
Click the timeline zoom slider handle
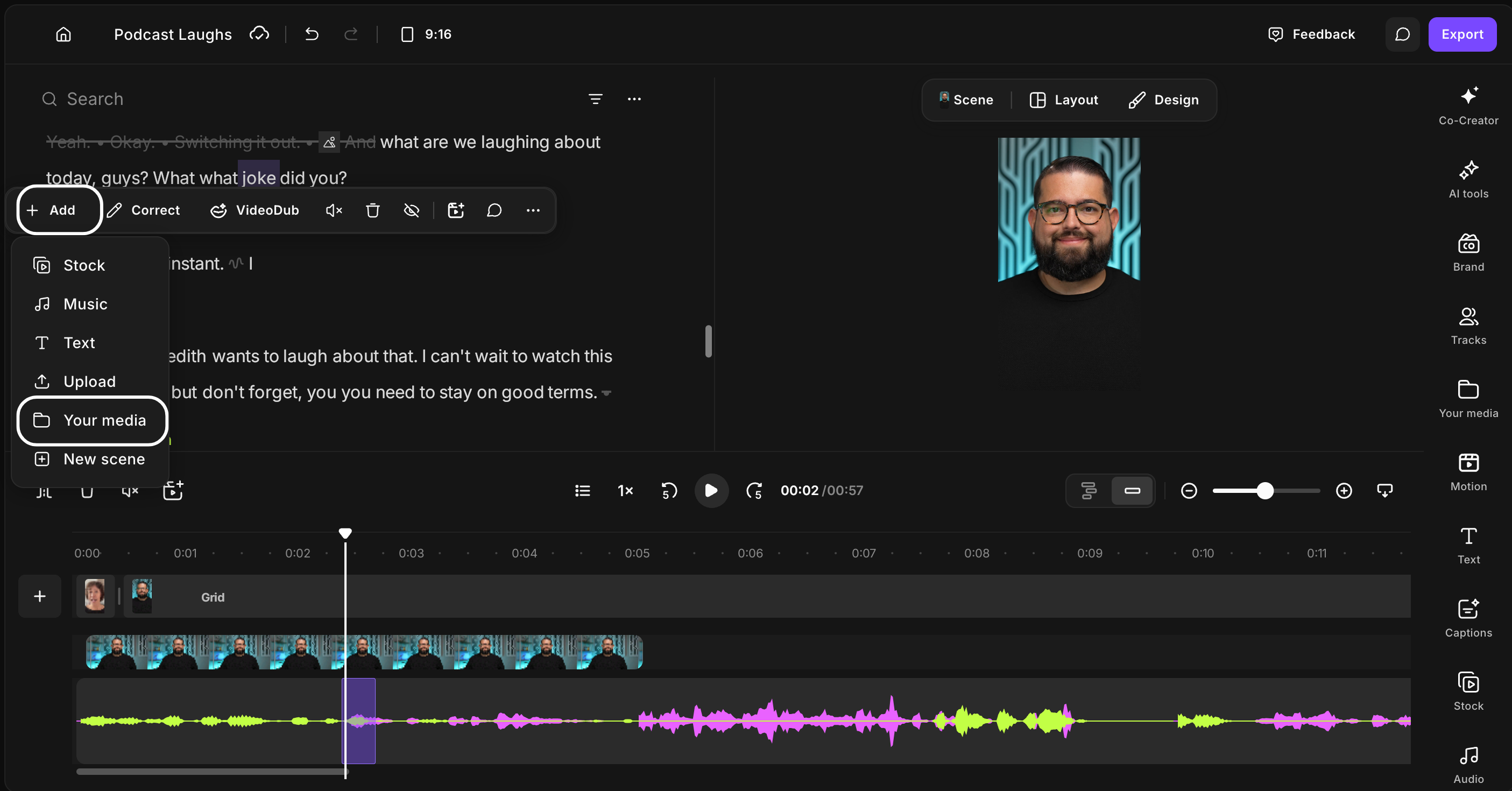coord(1265,491)
